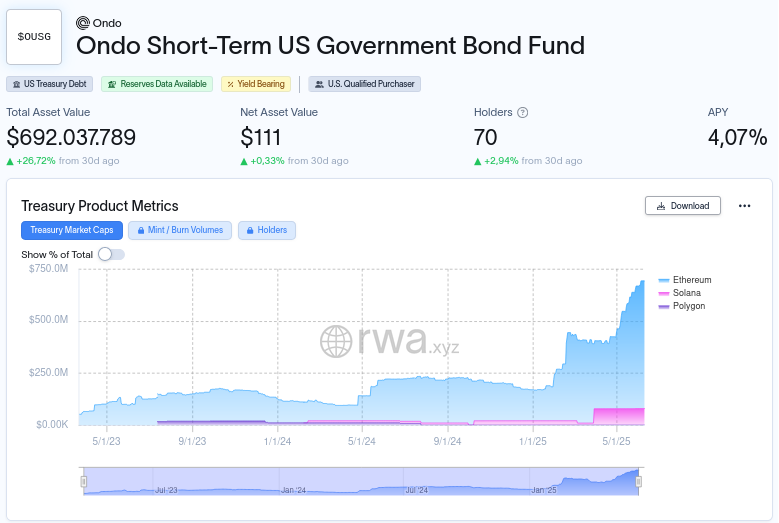The image size is (779, 523).
Task: Toggle Polygon series in chart legend
Action: pos(688,306)
